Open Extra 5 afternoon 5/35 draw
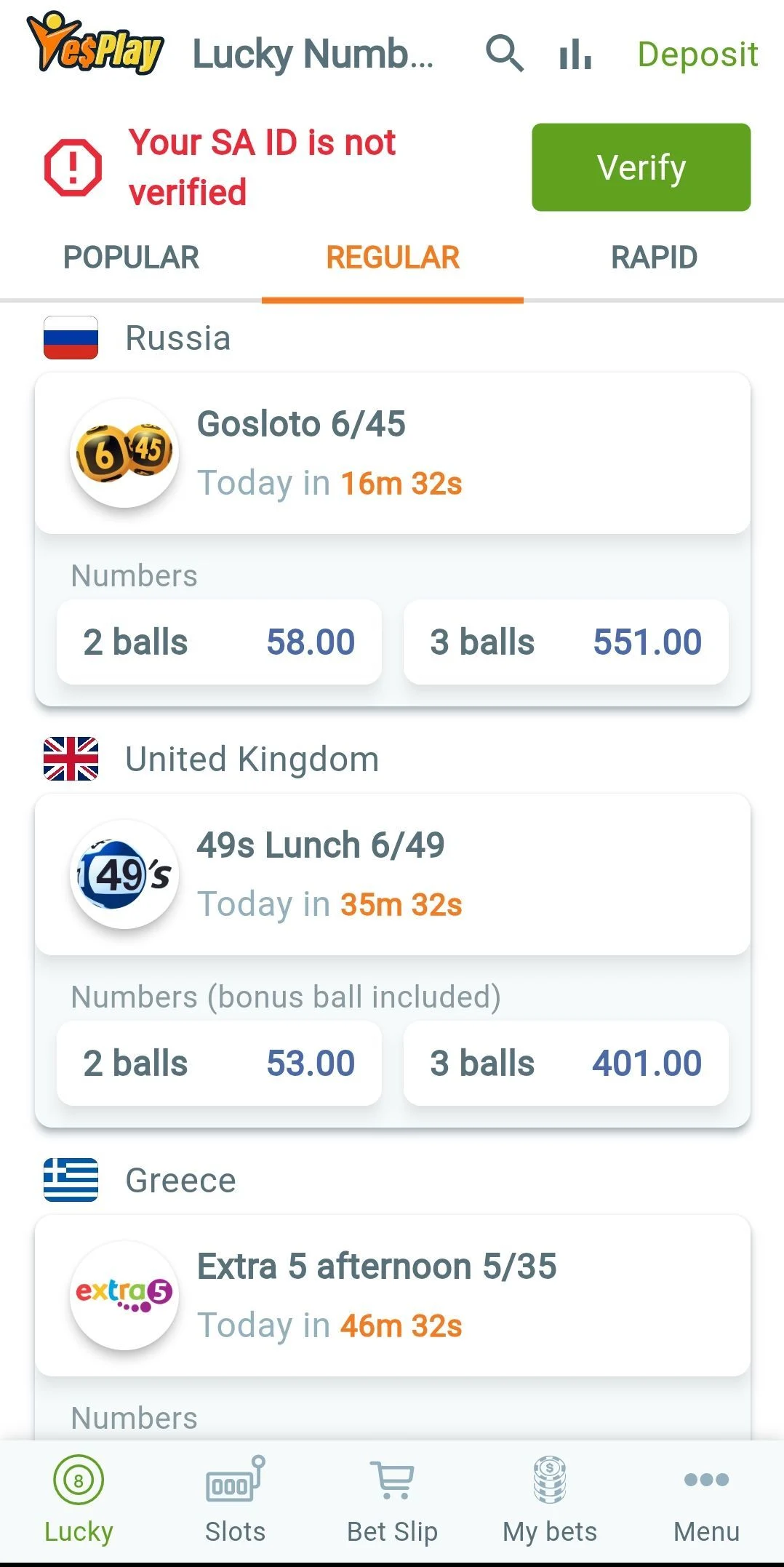 click(393, 1296)
